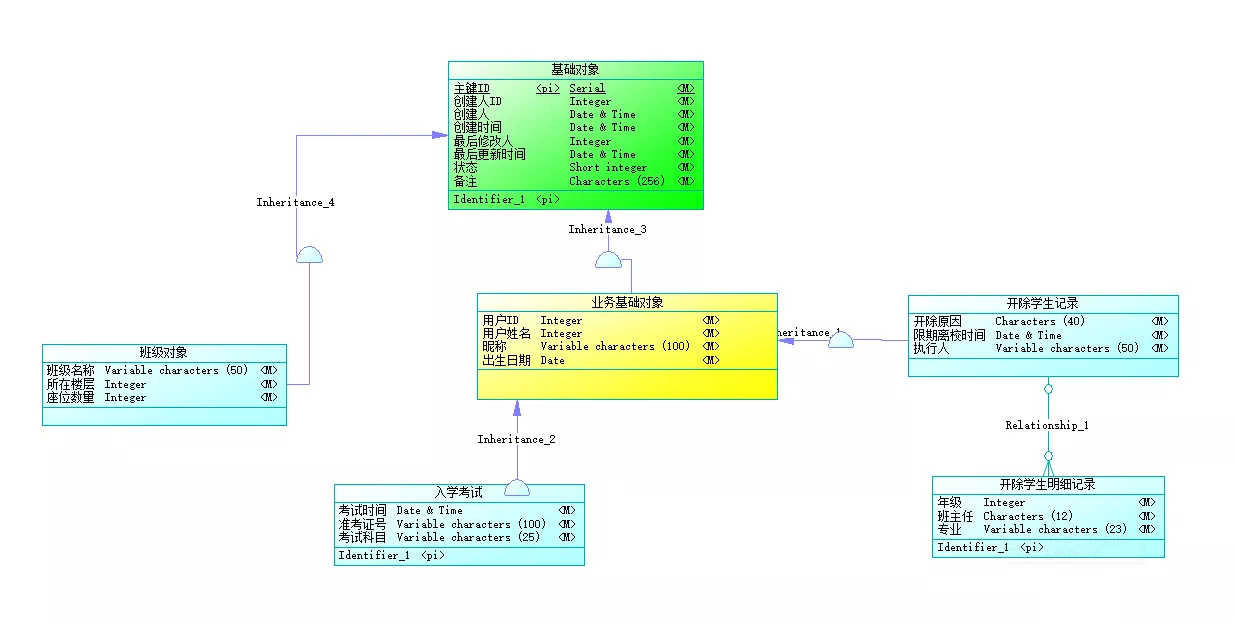Screen dimensions: 1236x622
Task: Click the 备注 attribute row
Action: pyautogui.click(x=574, y=181)
